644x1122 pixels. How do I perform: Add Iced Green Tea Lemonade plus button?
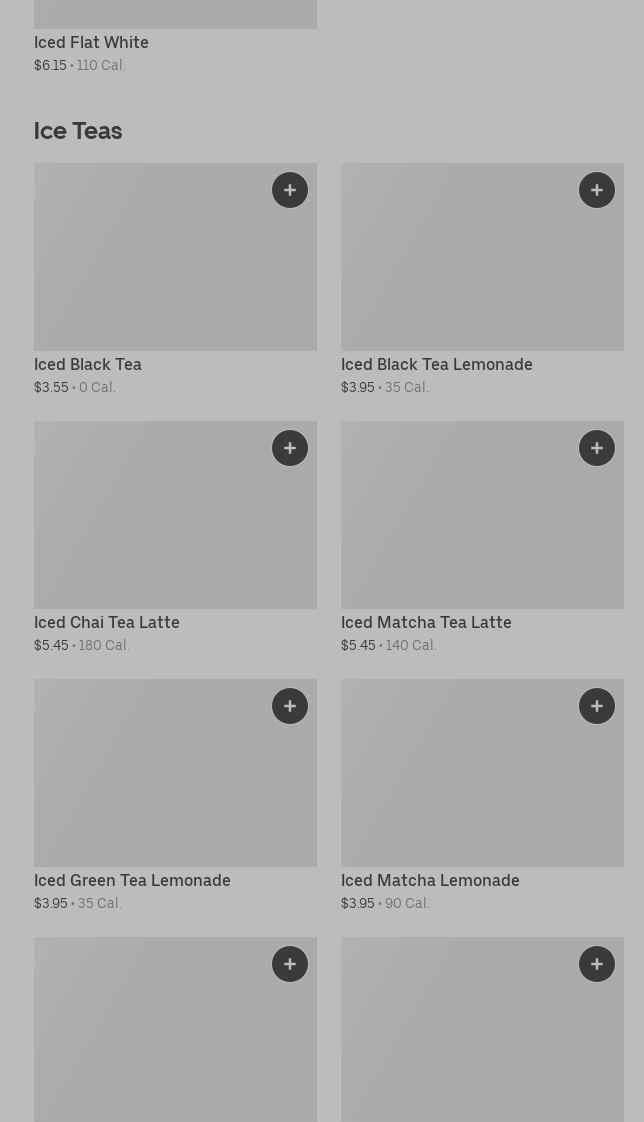click(290, 706)
